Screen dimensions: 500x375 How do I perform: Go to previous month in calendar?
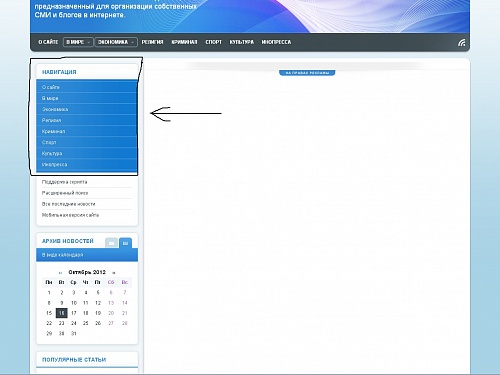(x=60, y=273)
